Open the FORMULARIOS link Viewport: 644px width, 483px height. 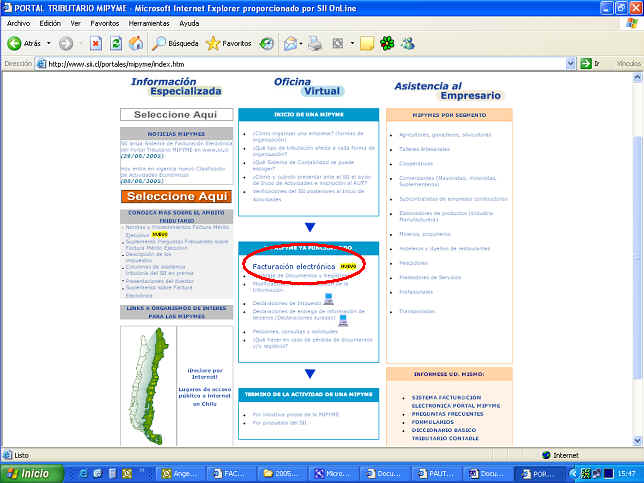[x=433, y=422]
